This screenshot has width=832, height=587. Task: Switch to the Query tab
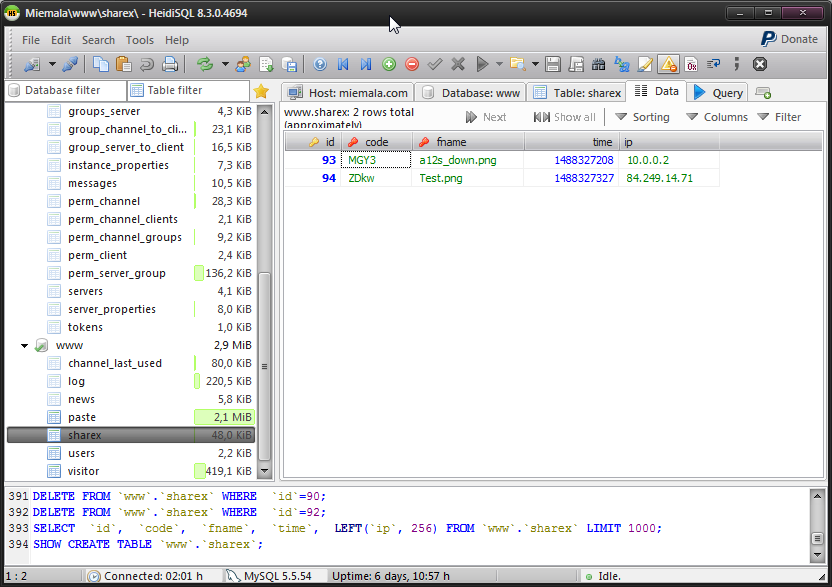coord(718,92)
